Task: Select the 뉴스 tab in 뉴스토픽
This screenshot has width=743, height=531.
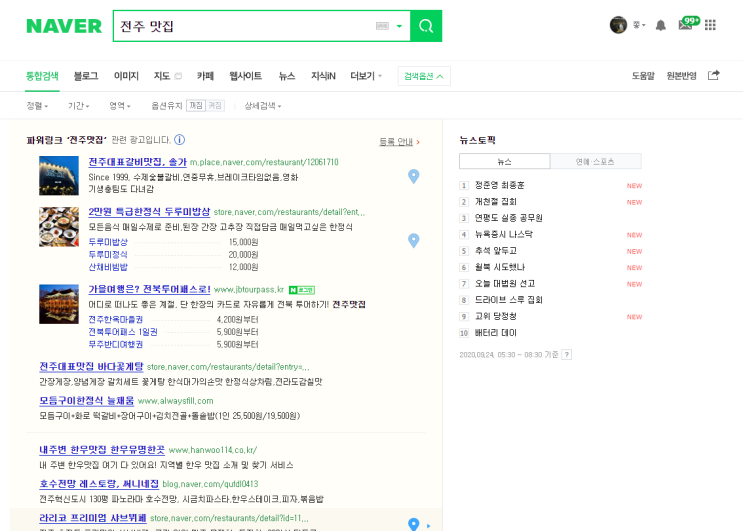Action: pos(505,162)
